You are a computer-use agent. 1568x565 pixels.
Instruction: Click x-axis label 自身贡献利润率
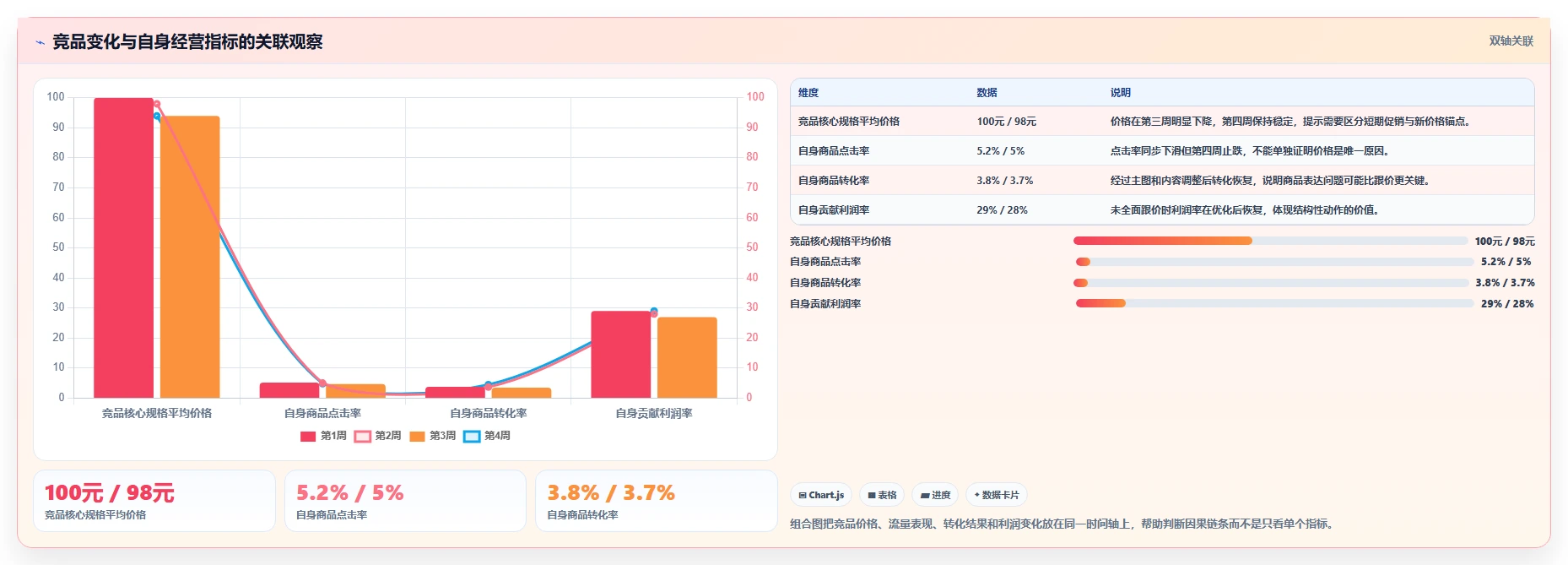(654, 414)
